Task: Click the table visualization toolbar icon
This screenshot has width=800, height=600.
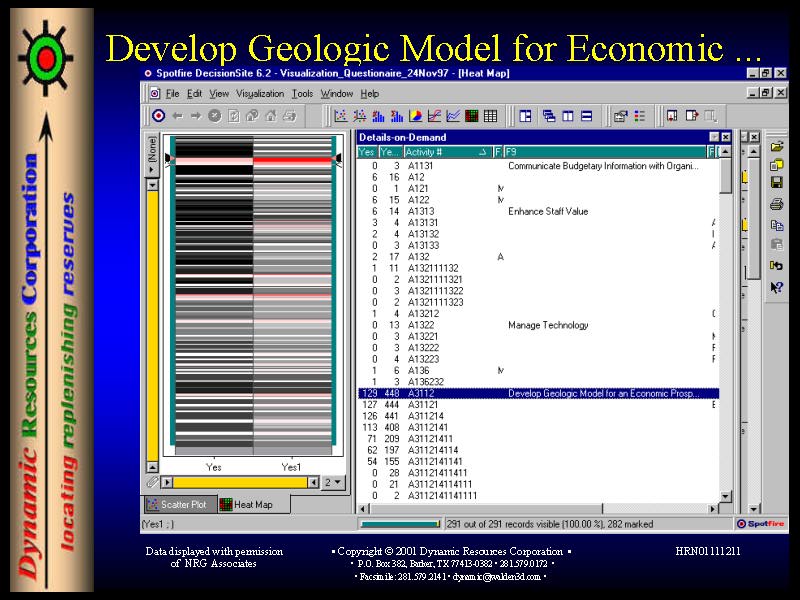Action: 491,116
